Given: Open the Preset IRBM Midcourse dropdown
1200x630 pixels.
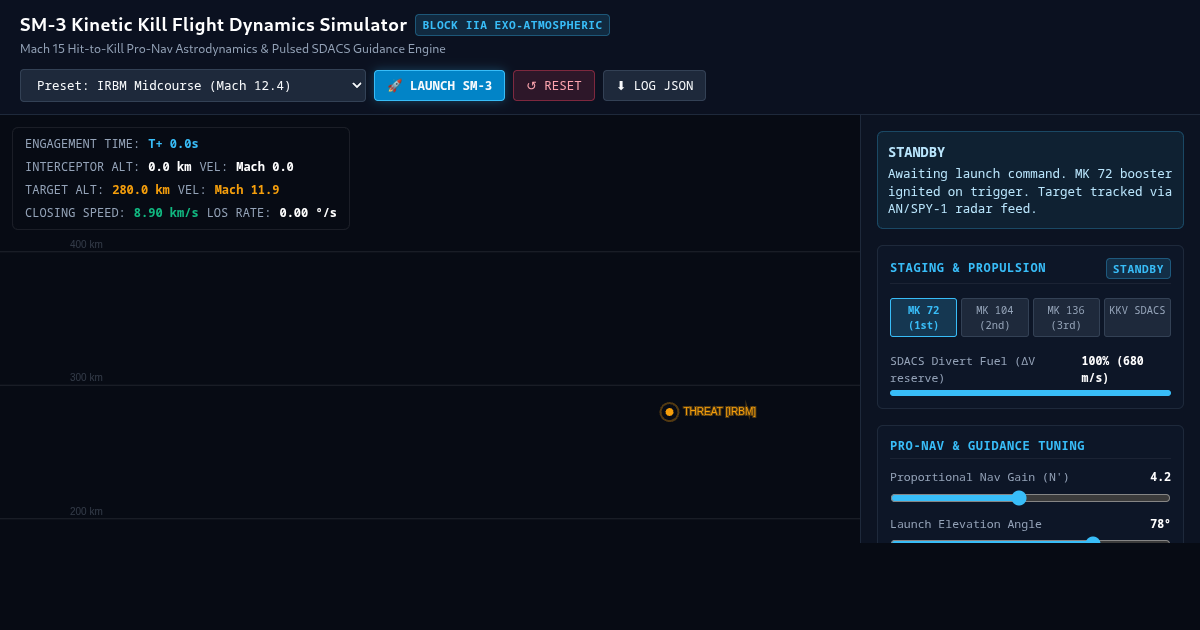Looking at the screenshot, I should point(193,85).
